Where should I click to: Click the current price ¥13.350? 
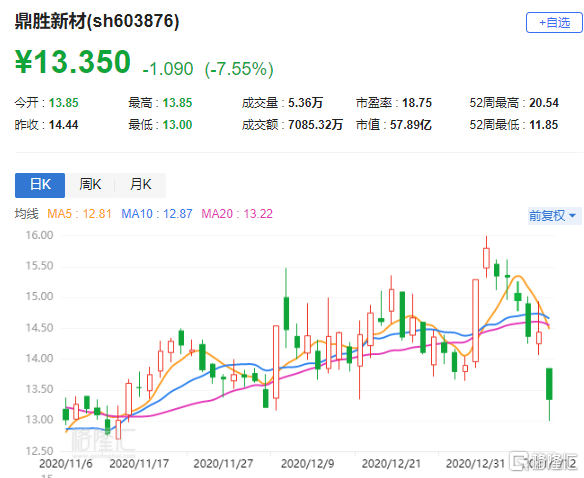point(73,62)
